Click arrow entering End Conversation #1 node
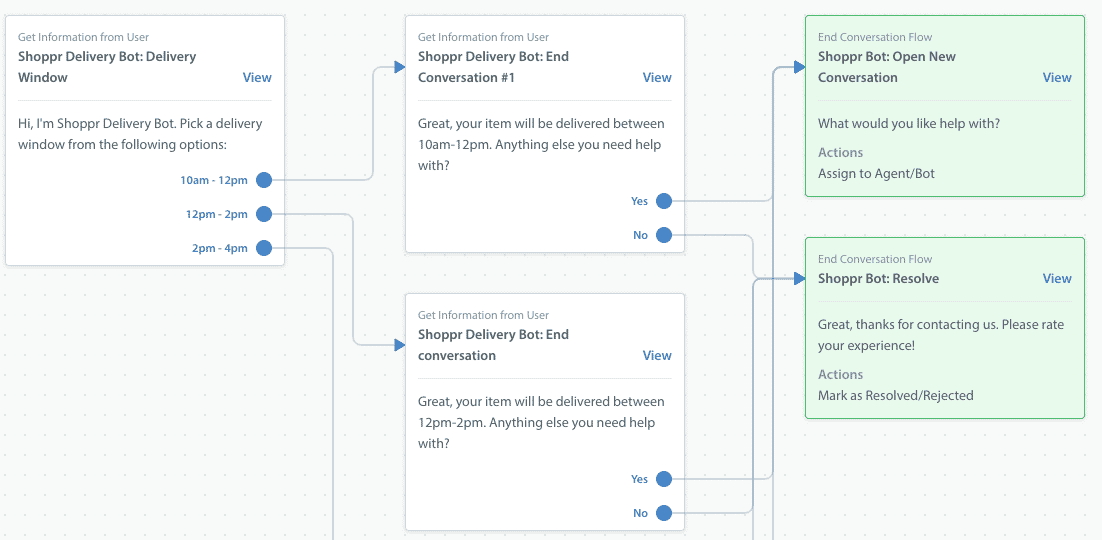The height and width of the screenshot is (540, 1102). click(399, 67)
